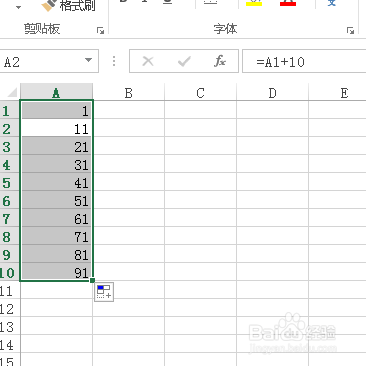Select cell A8 containing 71

(x=56, y=236)
